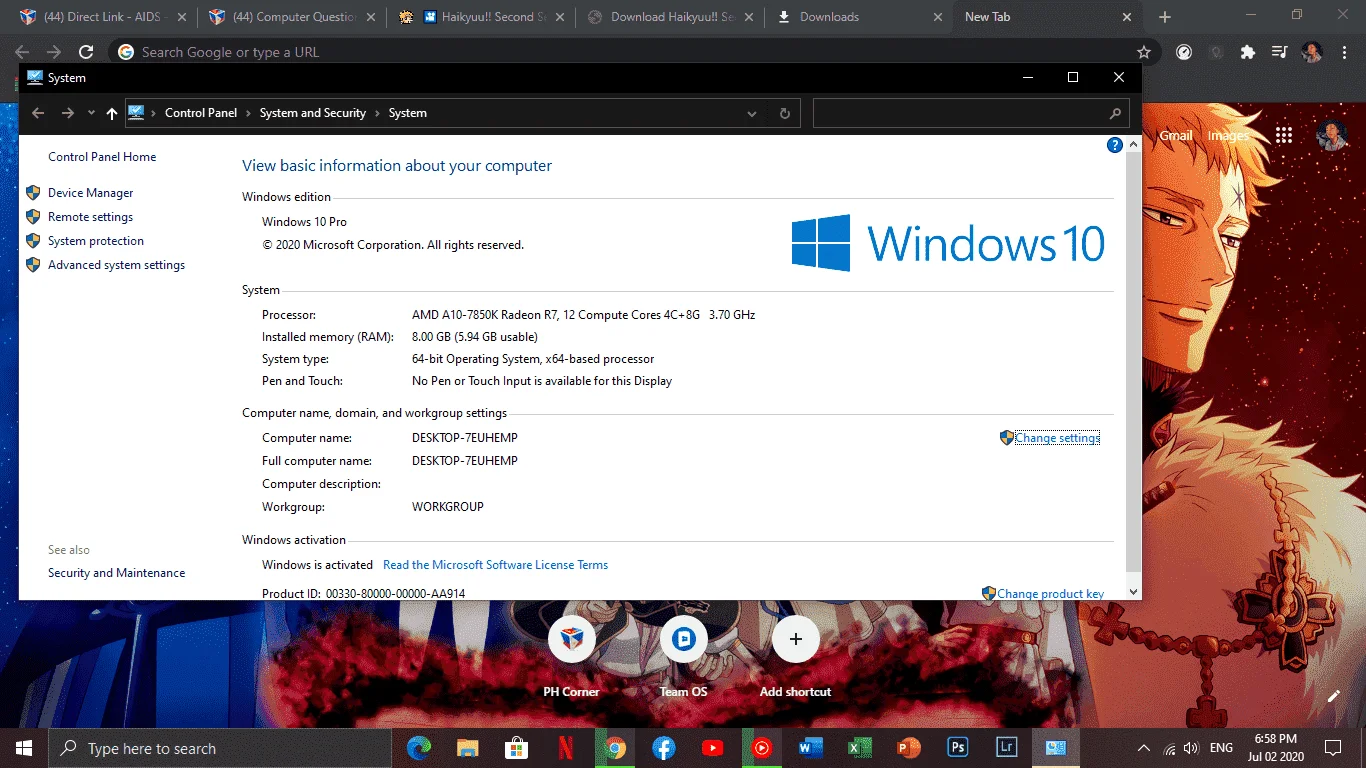The width and height of the screenshot is (1366, 768).
Task: Click the Control Panel search box
Action: point(971,113)
